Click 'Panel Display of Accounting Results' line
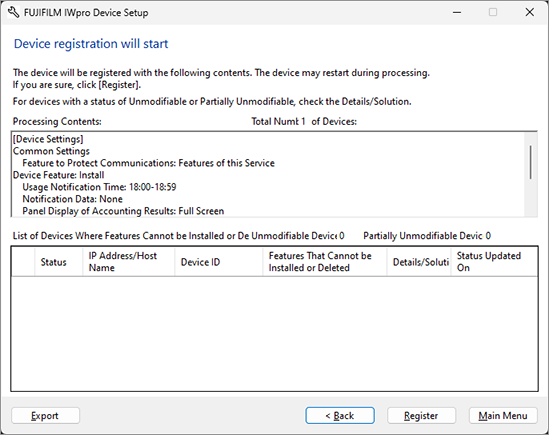This screenshot has height=435, width=549. coord(123,211)
